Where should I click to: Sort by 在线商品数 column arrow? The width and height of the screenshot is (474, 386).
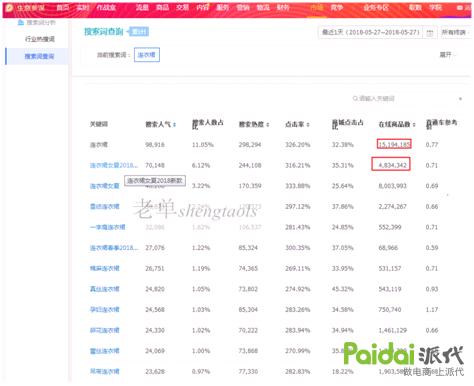[414, 125]
